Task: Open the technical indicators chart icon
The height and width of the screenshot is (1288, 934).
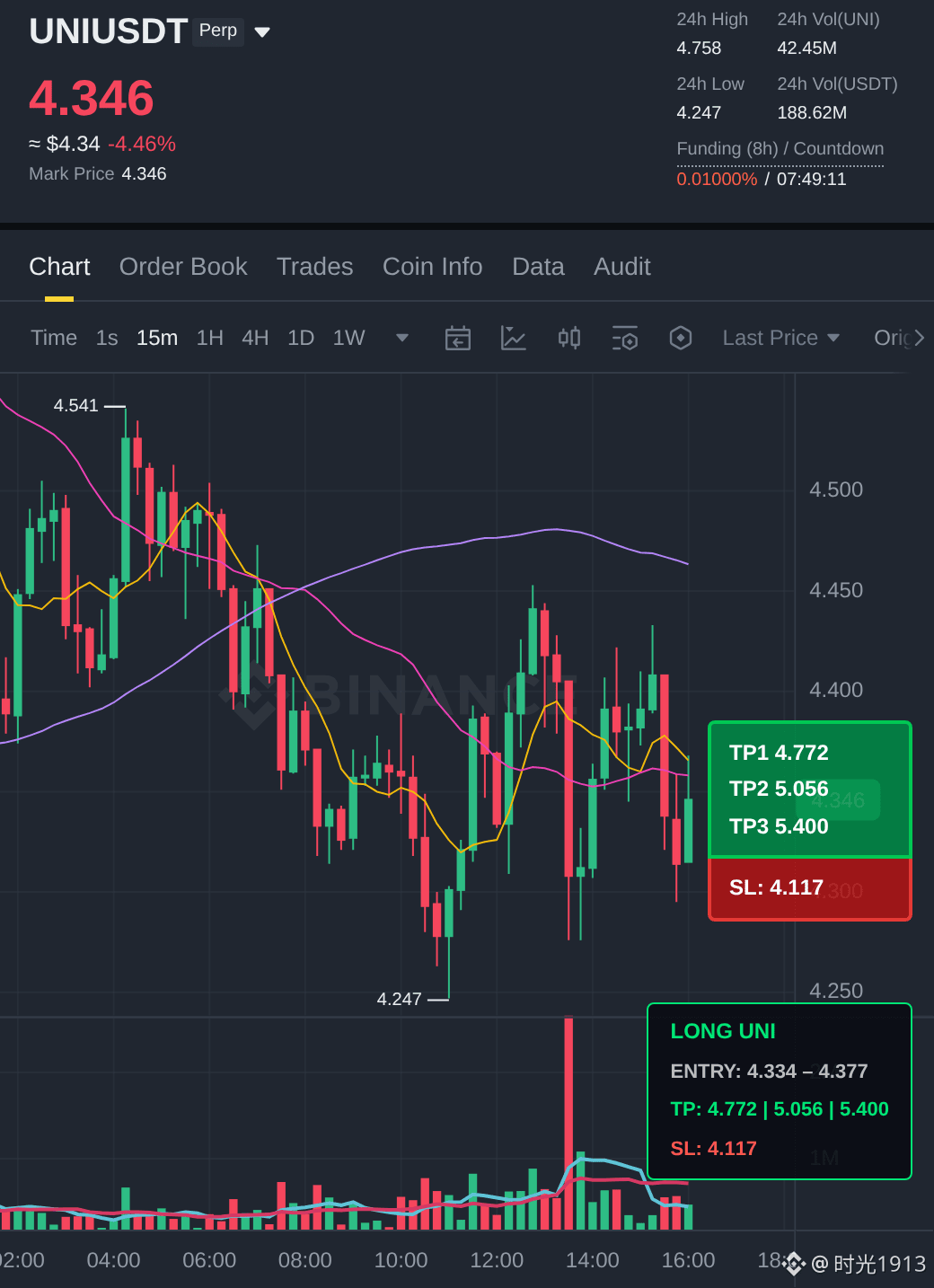Action: (513, 338)
